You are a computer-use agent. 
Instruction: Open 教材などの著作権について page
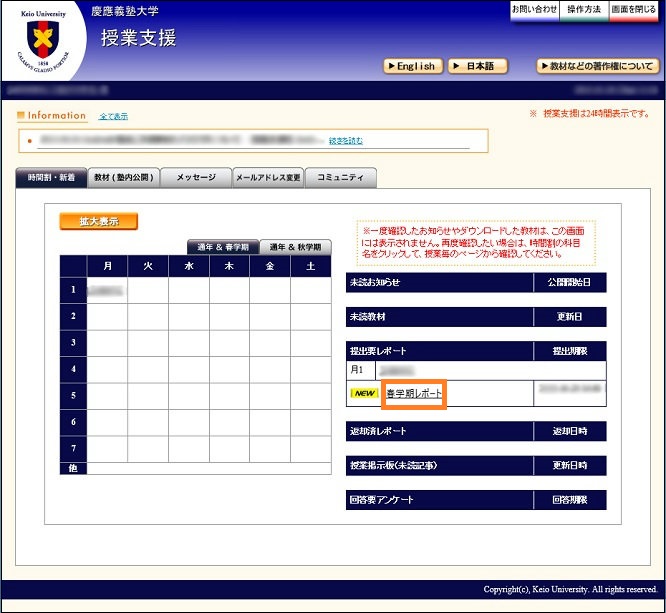pos(597,66)
